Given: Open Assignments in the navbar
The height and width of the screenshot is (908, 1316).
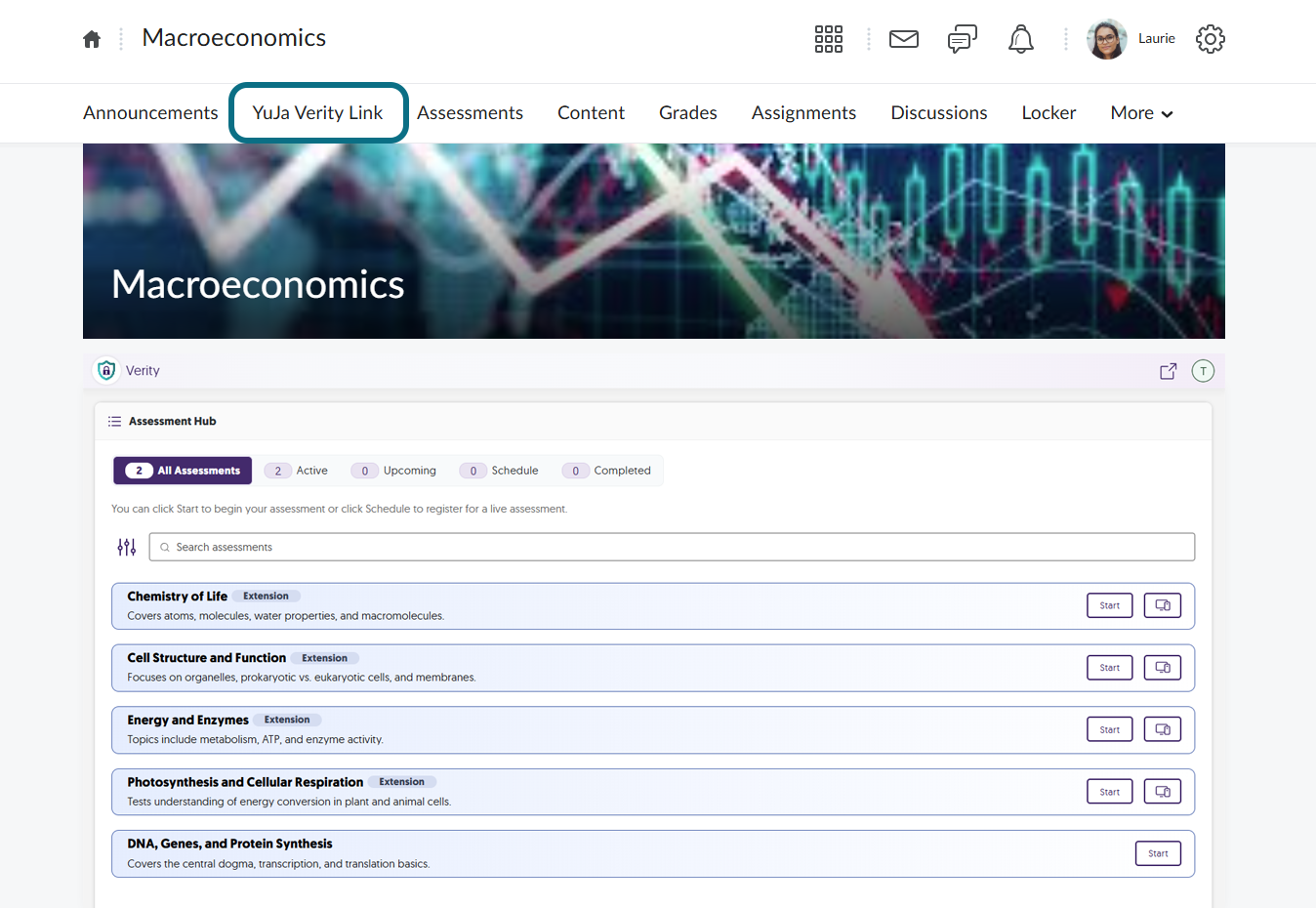Looking at the screenshot, I should (803, 113).
